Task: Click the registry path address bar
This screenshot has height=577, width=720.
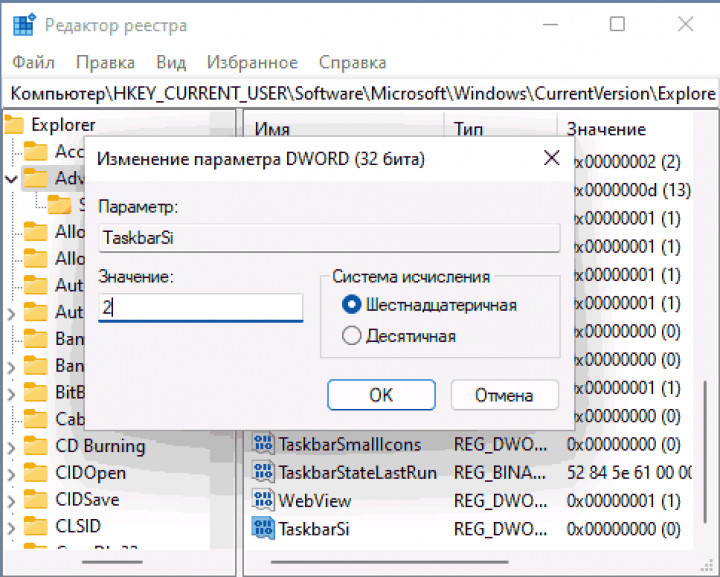Action: click(360, 94)
